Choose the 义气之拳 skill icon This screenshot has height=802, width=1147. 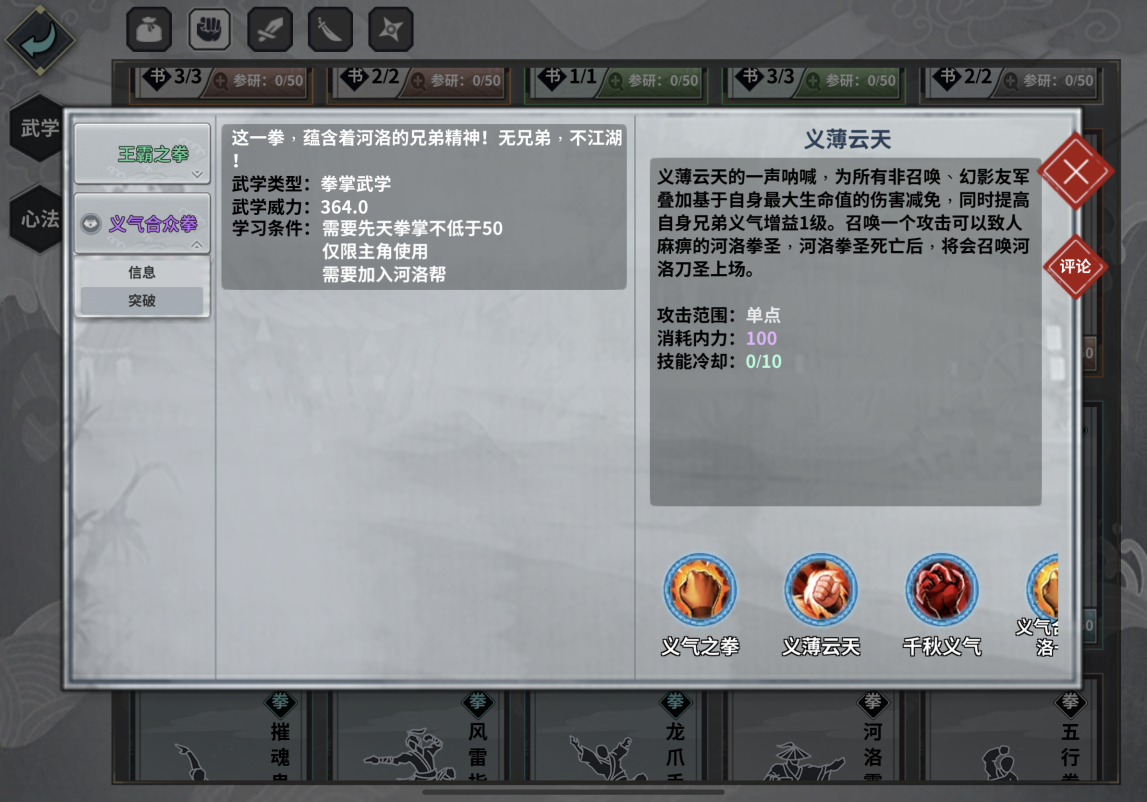pyautogui.click(x=700, y=590)
